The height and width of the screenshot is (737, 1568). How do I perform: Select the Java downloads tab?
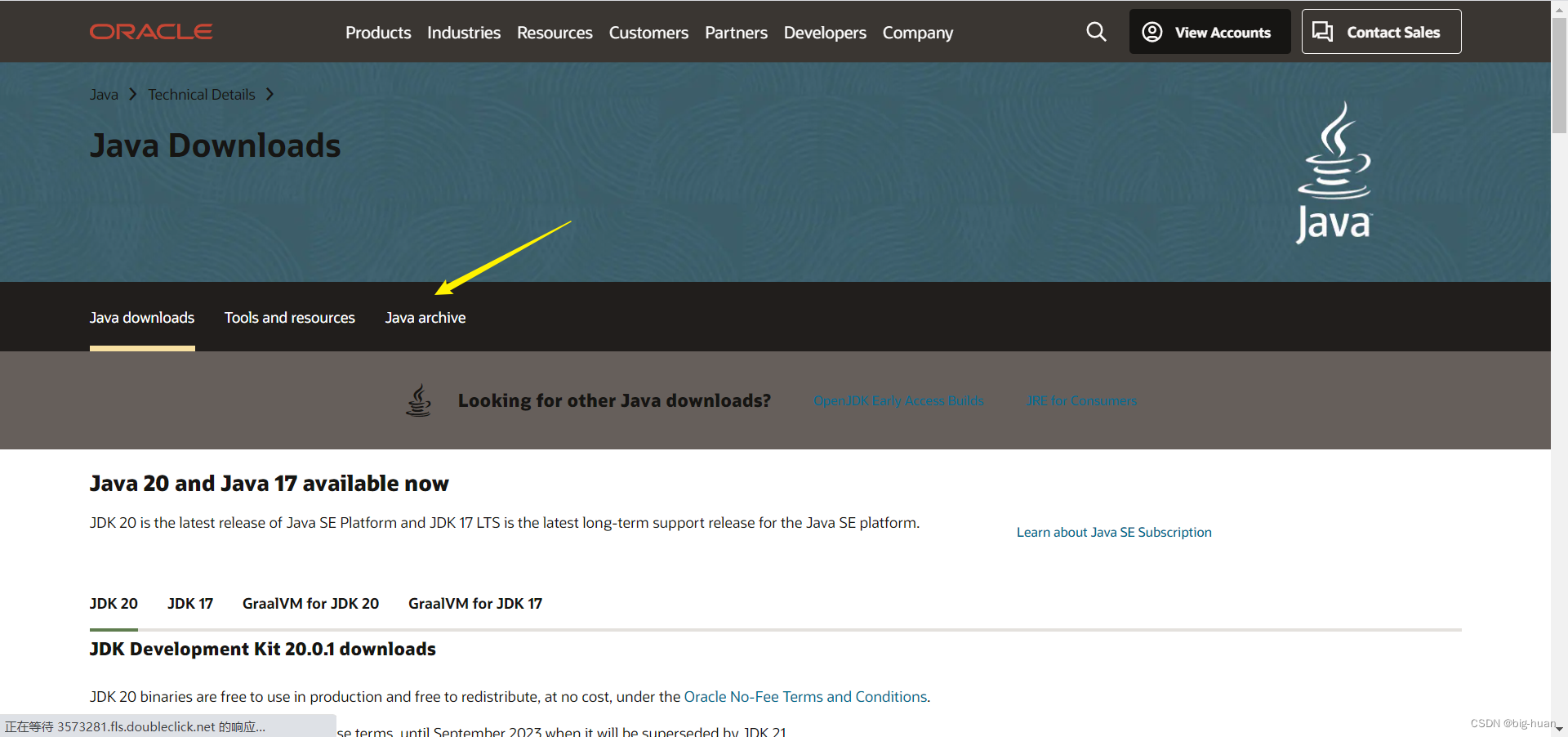click(142, 318)
